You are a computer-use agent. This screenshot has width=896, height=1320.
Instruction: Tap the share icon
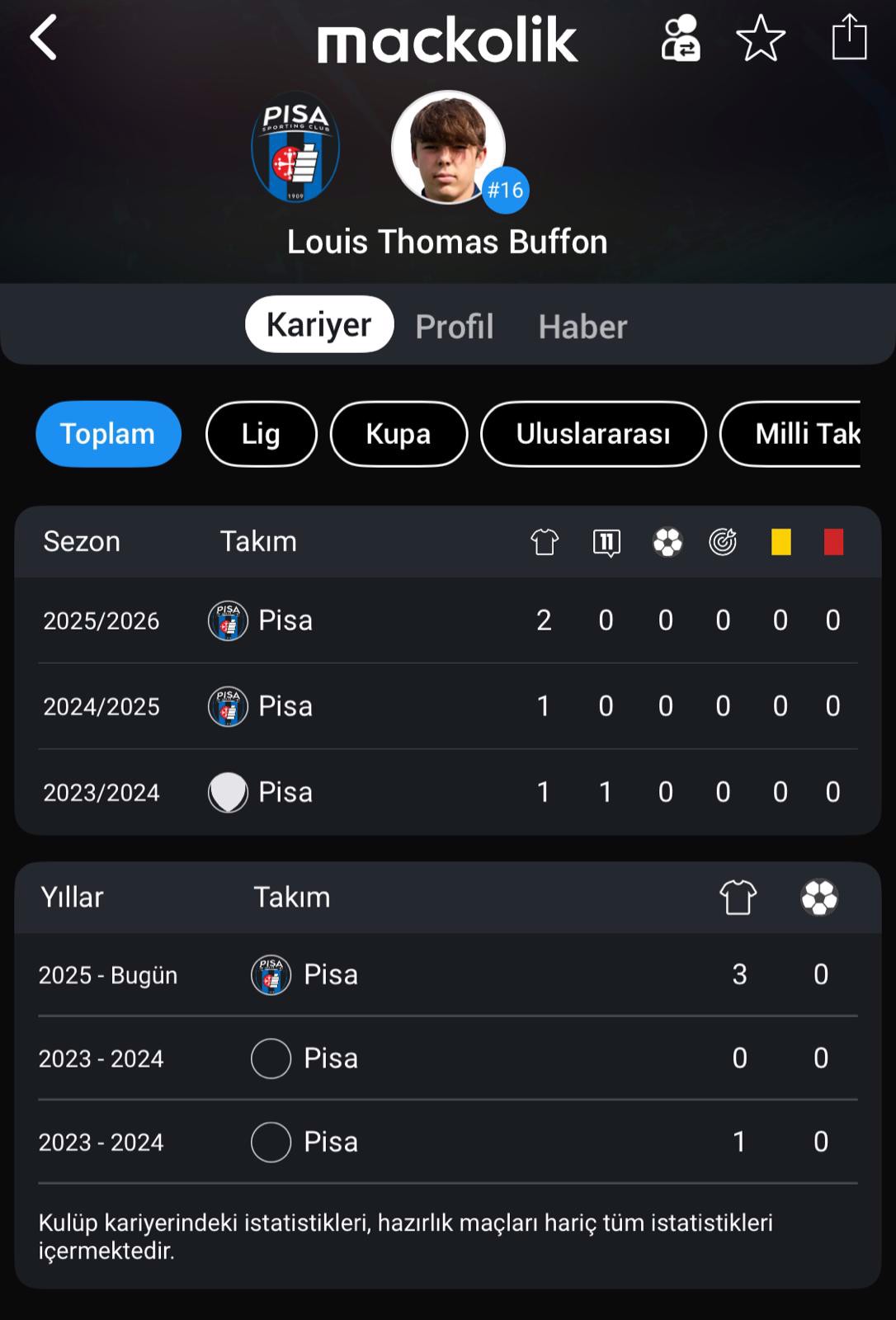click(x=849, y=38)
